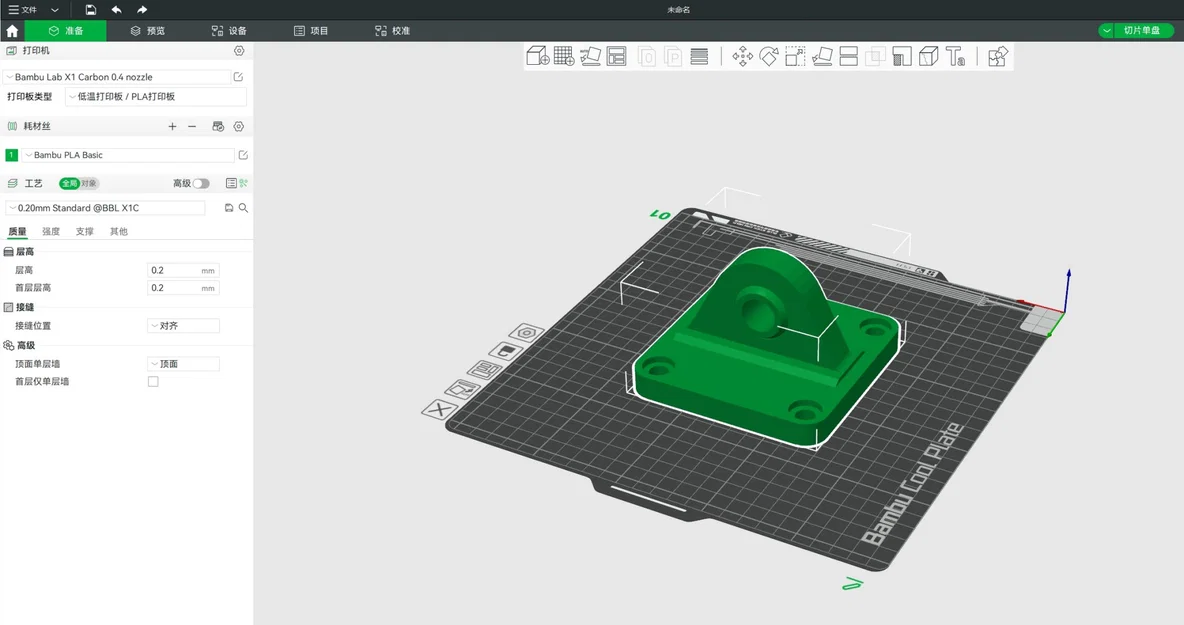
Task: Open the Bambu PLA Basic filament dropdown
Action: [128, 155]
